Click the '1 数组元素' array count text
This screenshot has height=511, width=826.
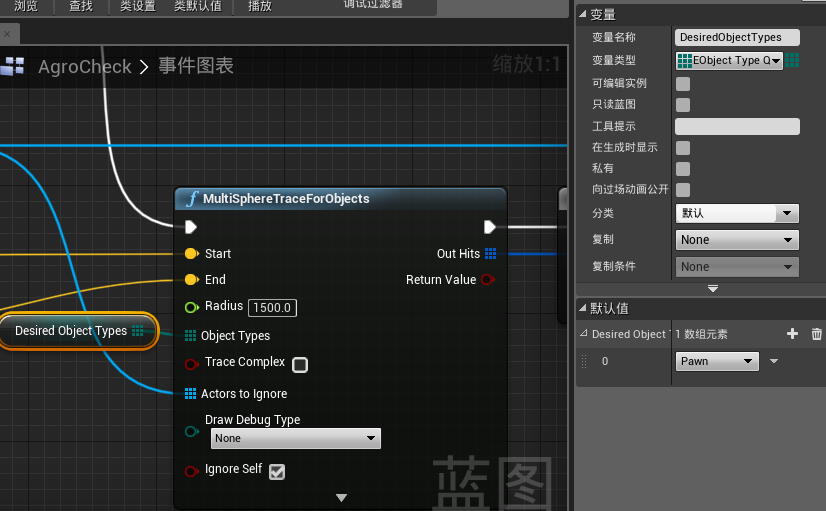701,334
